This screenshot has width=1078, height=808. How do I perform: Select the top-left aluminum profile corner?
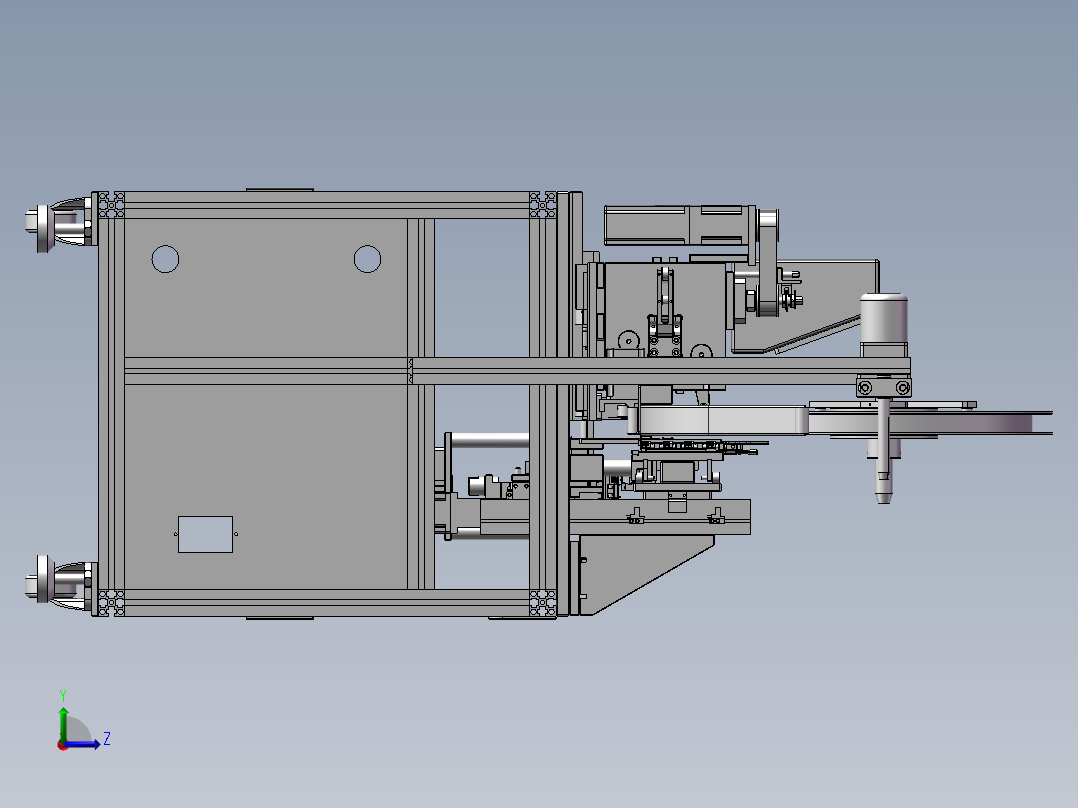(111, 205)
